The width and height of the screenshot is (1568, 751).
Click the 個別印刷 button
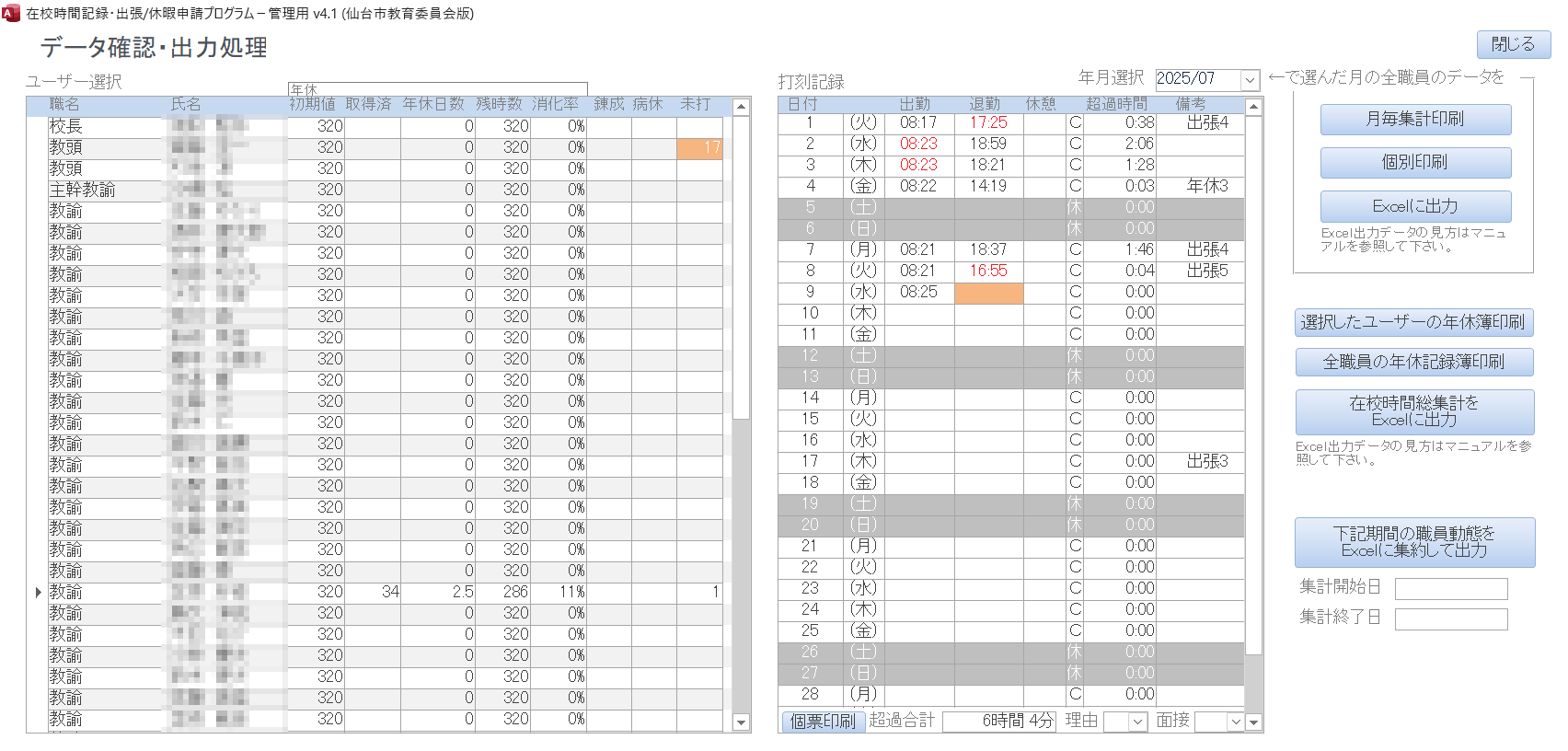(x=1415, y=163)
